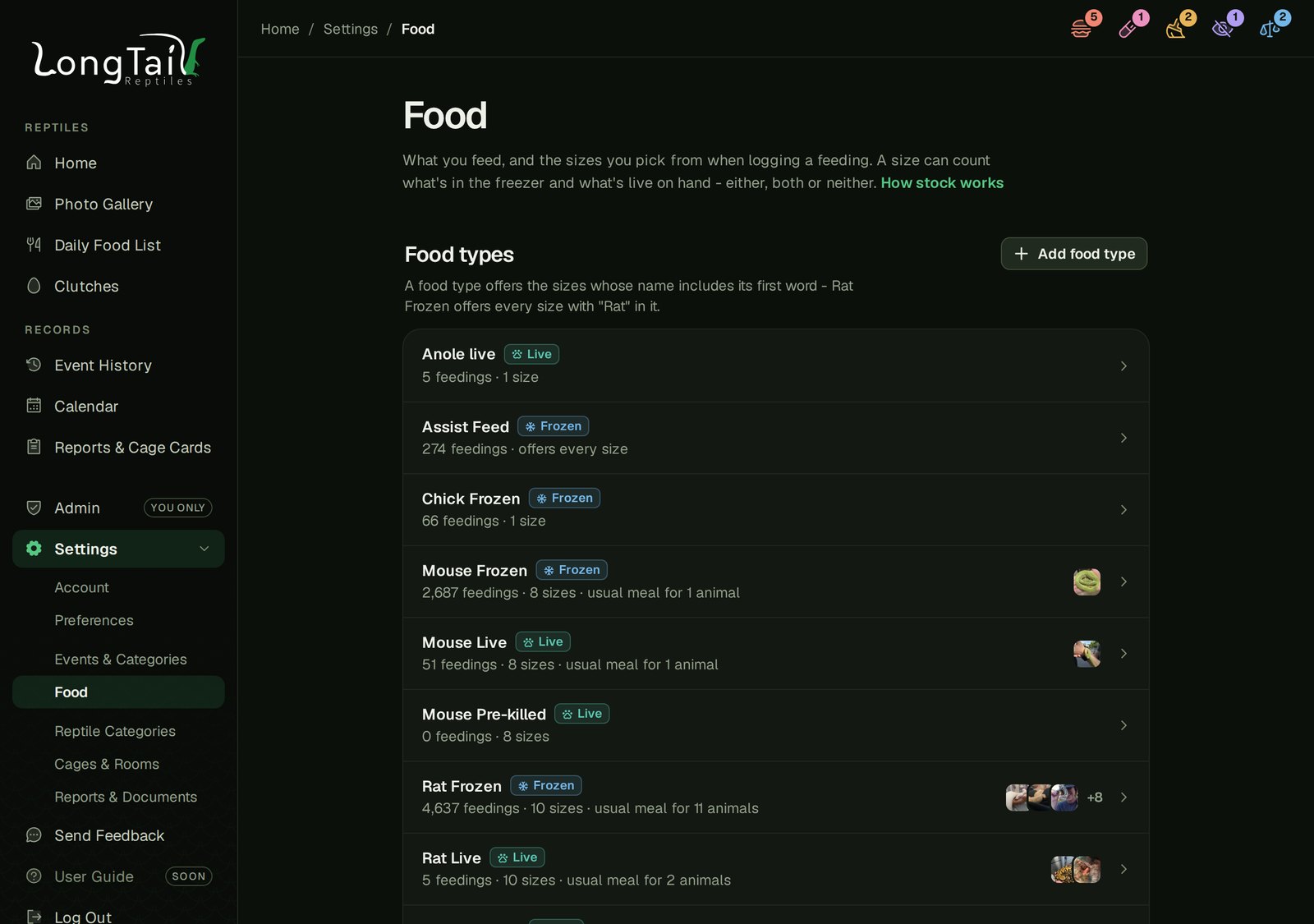Expand the Mouse Frozen row chevron

(1123, 582)
